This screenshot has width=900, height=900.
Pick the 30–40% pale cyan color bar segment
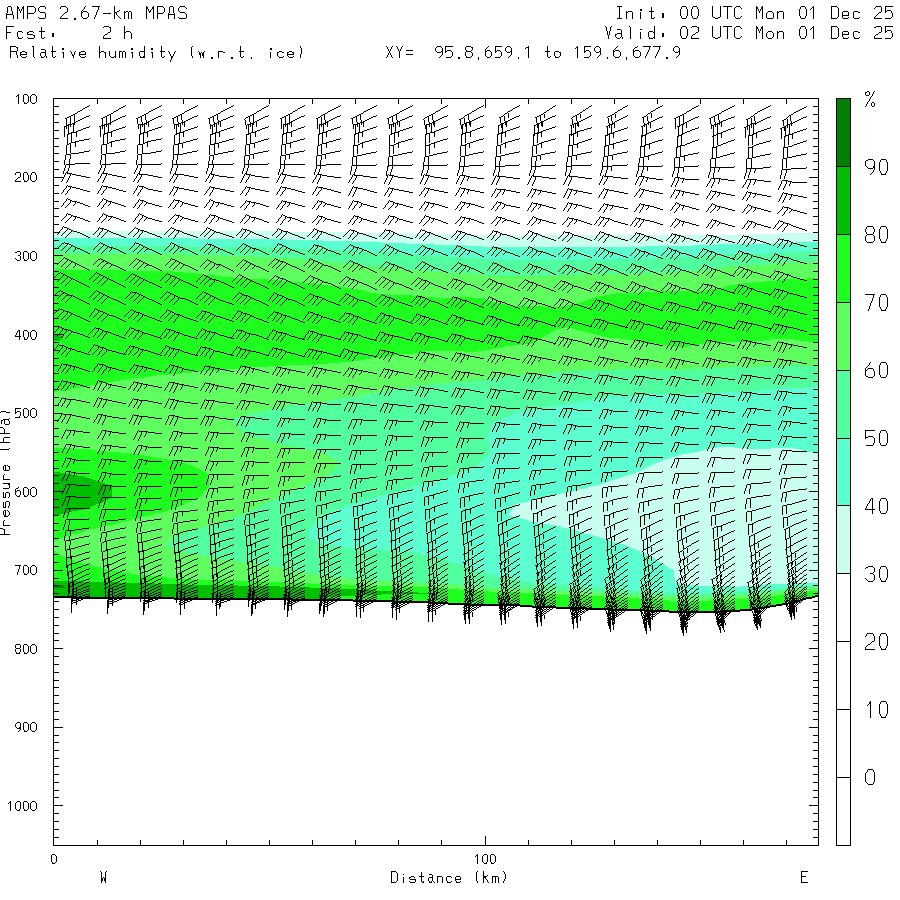(843, 540)
